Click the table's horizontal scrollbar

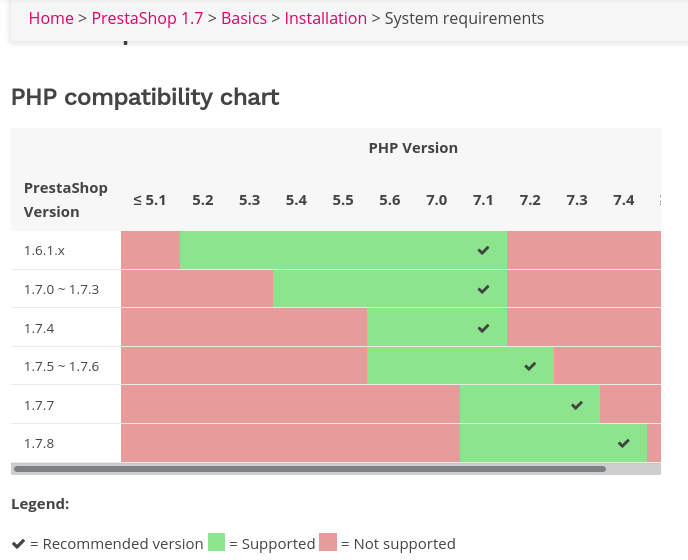tap(310, 468)
